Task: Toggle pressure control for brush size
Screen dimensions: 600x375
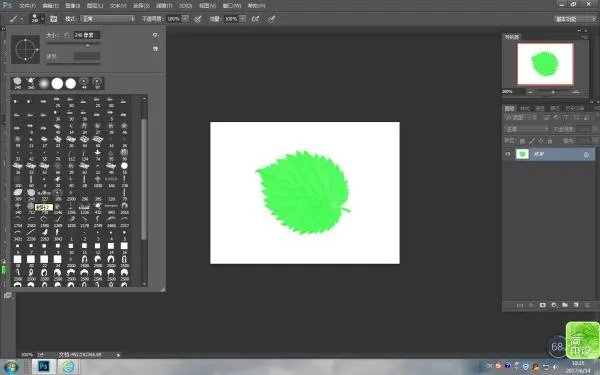Action: [x=271, y=19]
